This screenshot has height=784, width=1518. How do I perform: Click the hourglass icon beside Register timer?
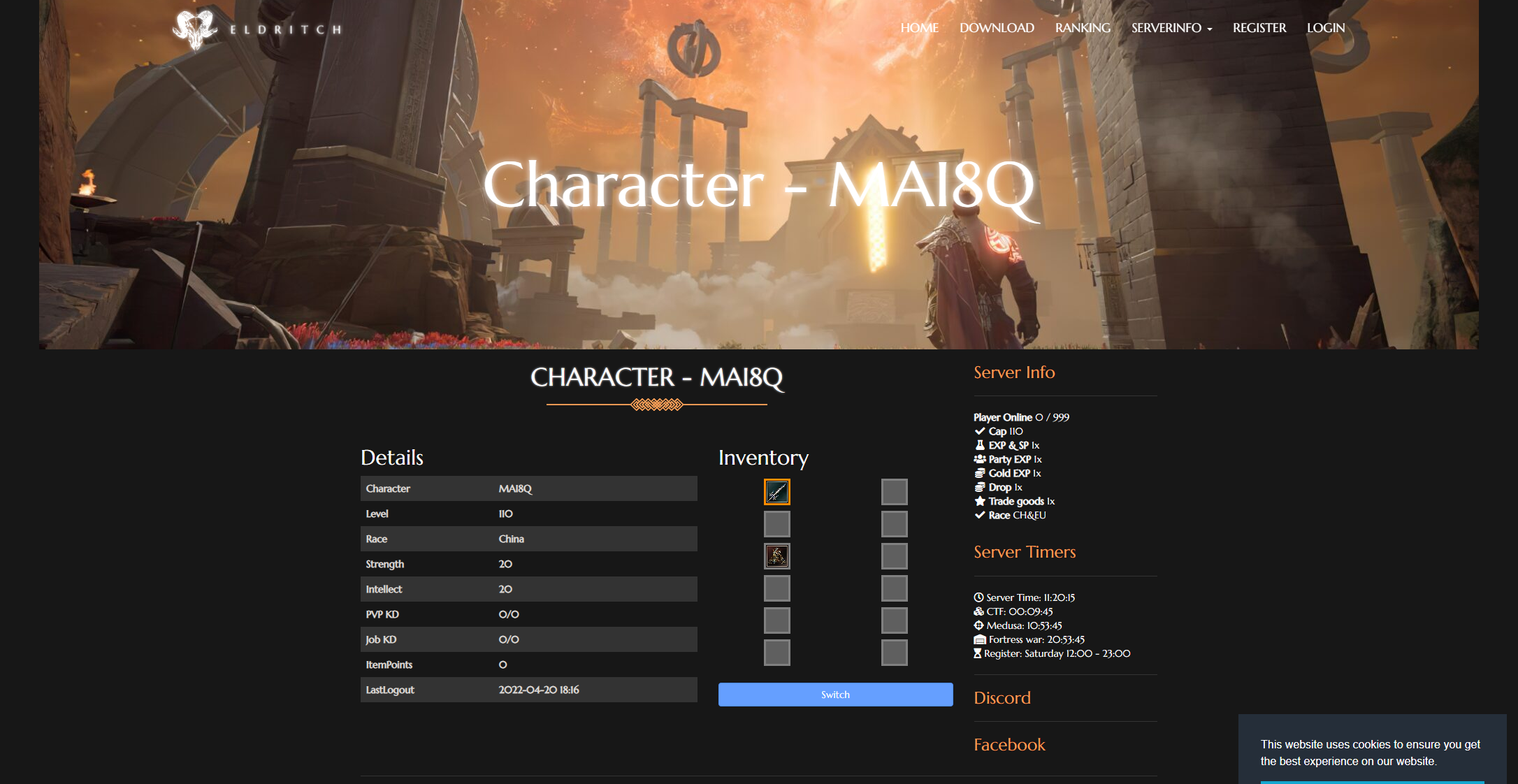tap(978, 653)
